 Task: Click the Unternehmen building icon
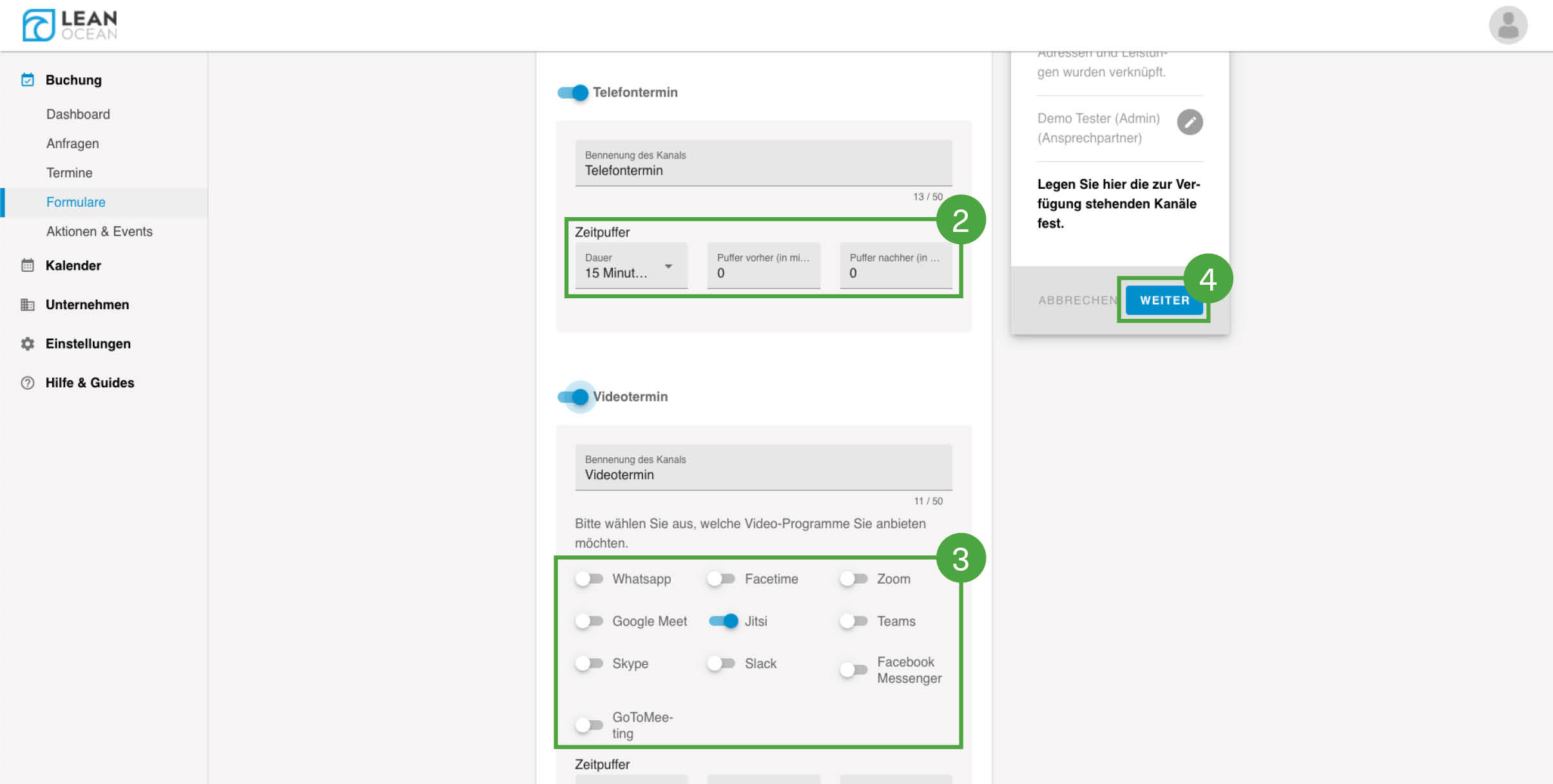click(x=28, y=305)
